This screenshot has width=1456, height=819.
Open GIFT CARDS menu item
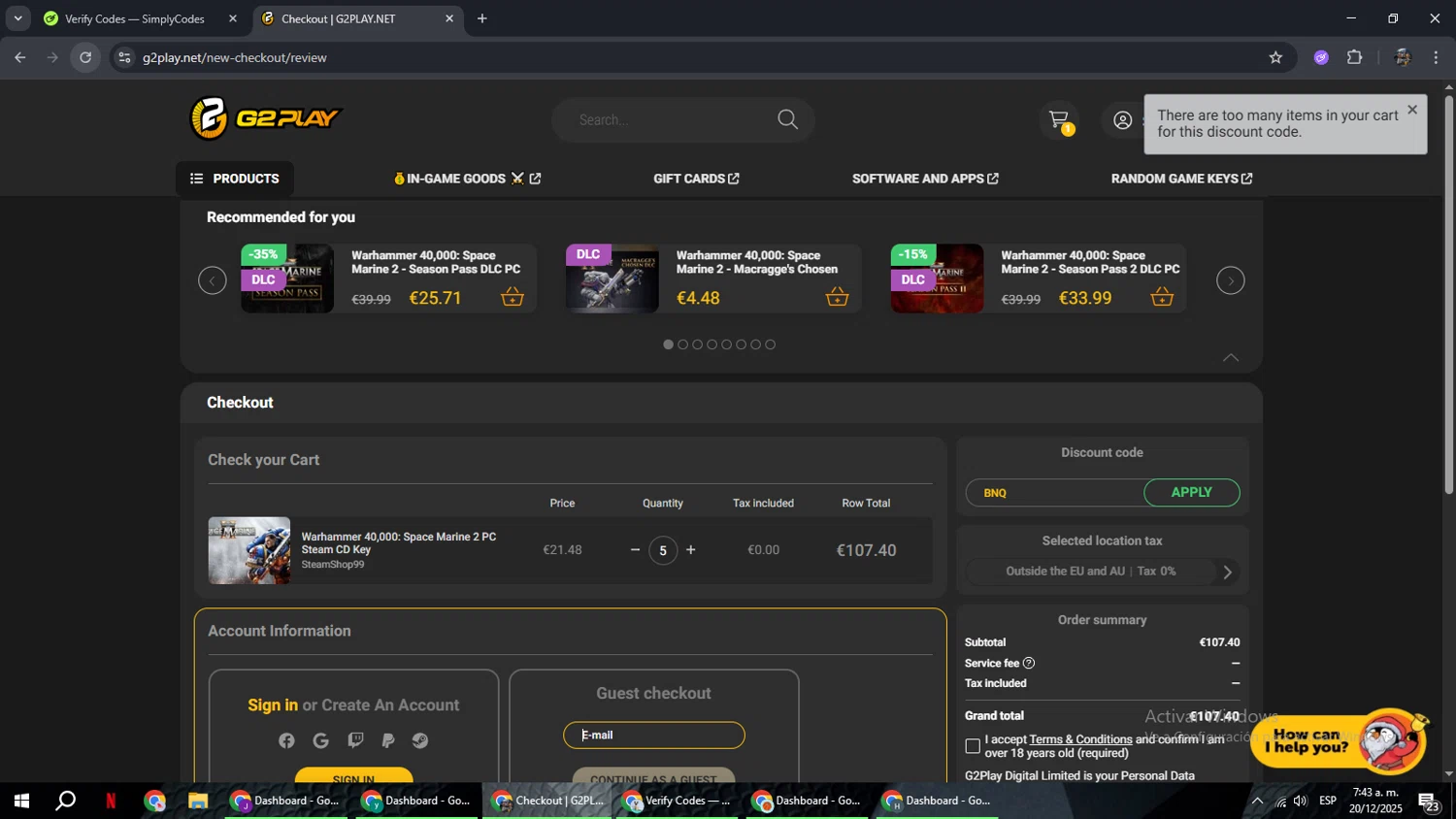click(x=696, y=179)
